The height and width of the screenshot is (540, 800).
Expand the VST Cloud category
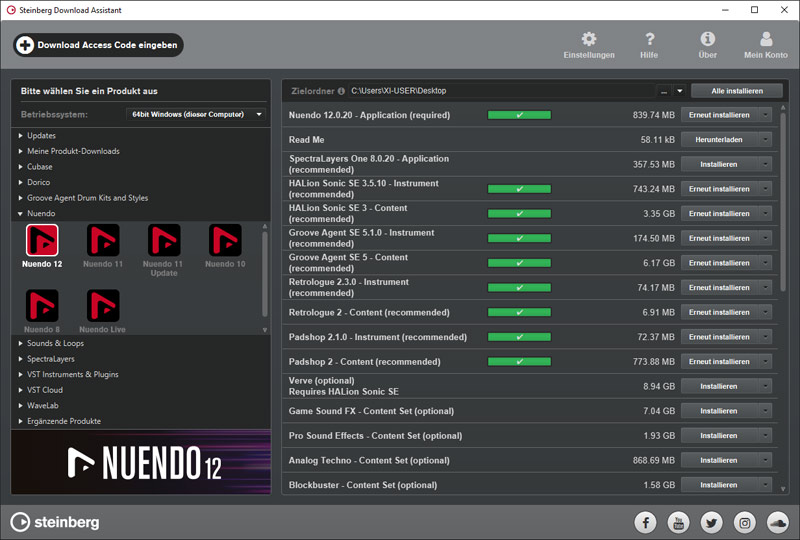tap(20, 390)
